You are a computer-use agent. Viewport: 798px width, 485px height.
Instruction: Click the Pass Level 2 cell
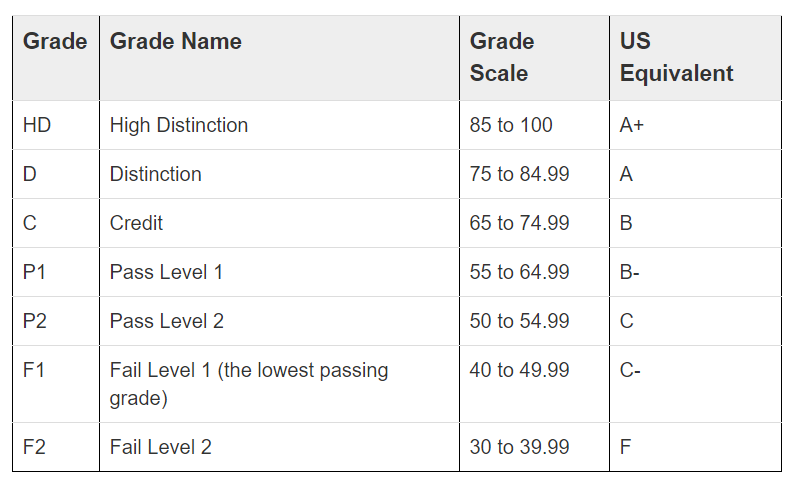pyautogui.click(x=167, y=321)
